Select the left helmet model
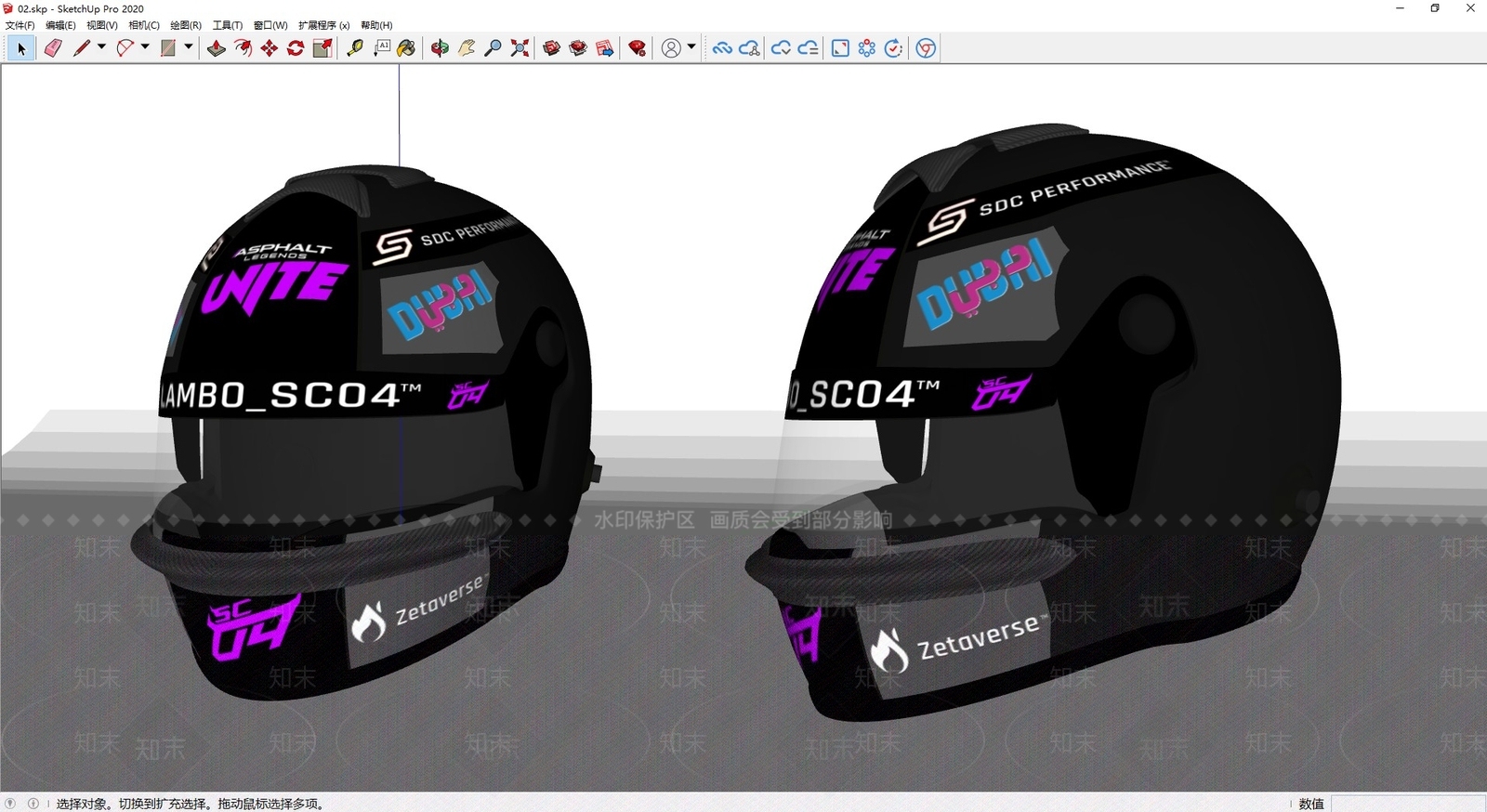1487x812 pixels. pos(365,435)
